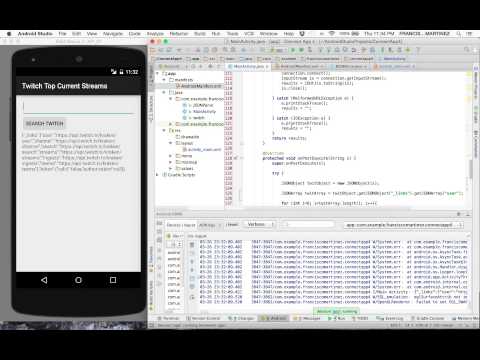
Task: Select AndroidManifest.xml in the project tree
Action: [x=198, y=86]
